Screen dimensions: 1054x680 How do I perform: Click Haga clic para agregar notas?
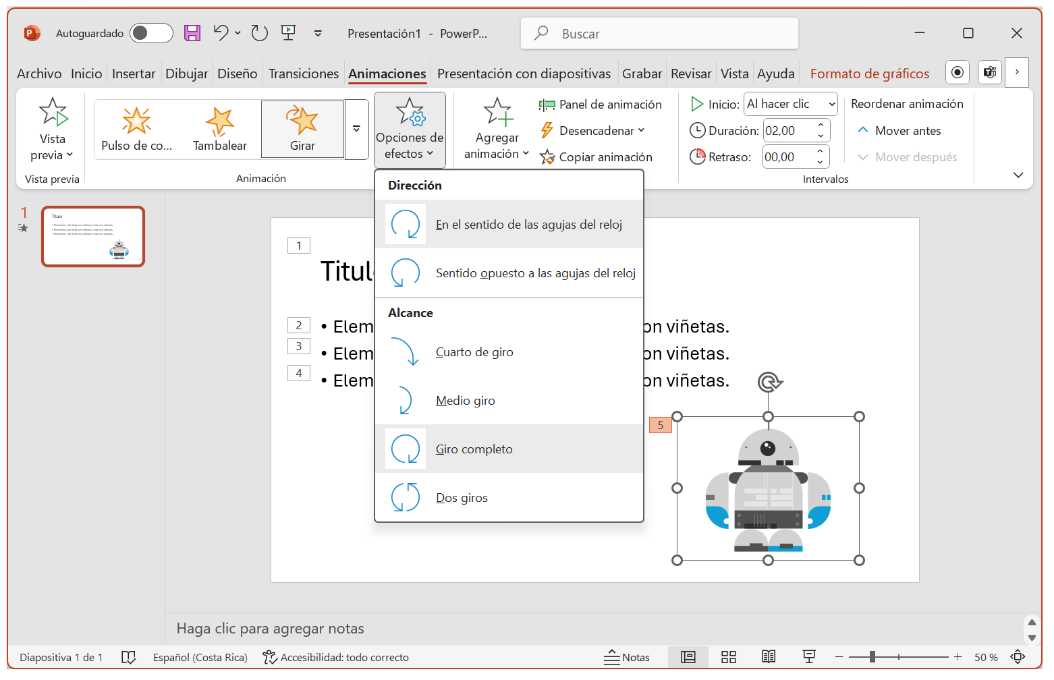tap(270, 629)
